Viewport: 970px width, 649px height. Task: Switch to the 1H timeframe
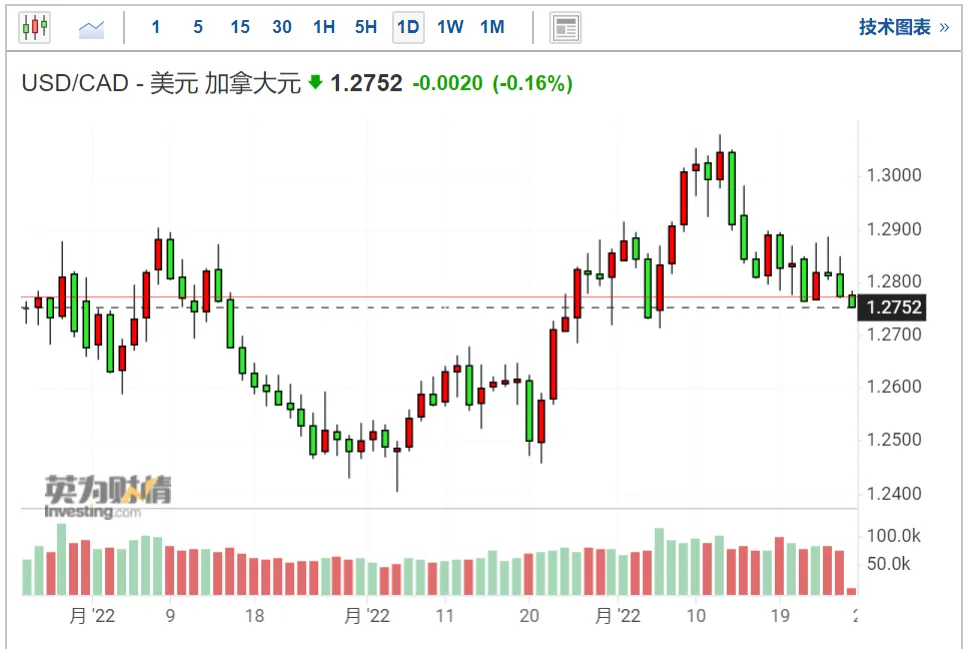[324, 27]
